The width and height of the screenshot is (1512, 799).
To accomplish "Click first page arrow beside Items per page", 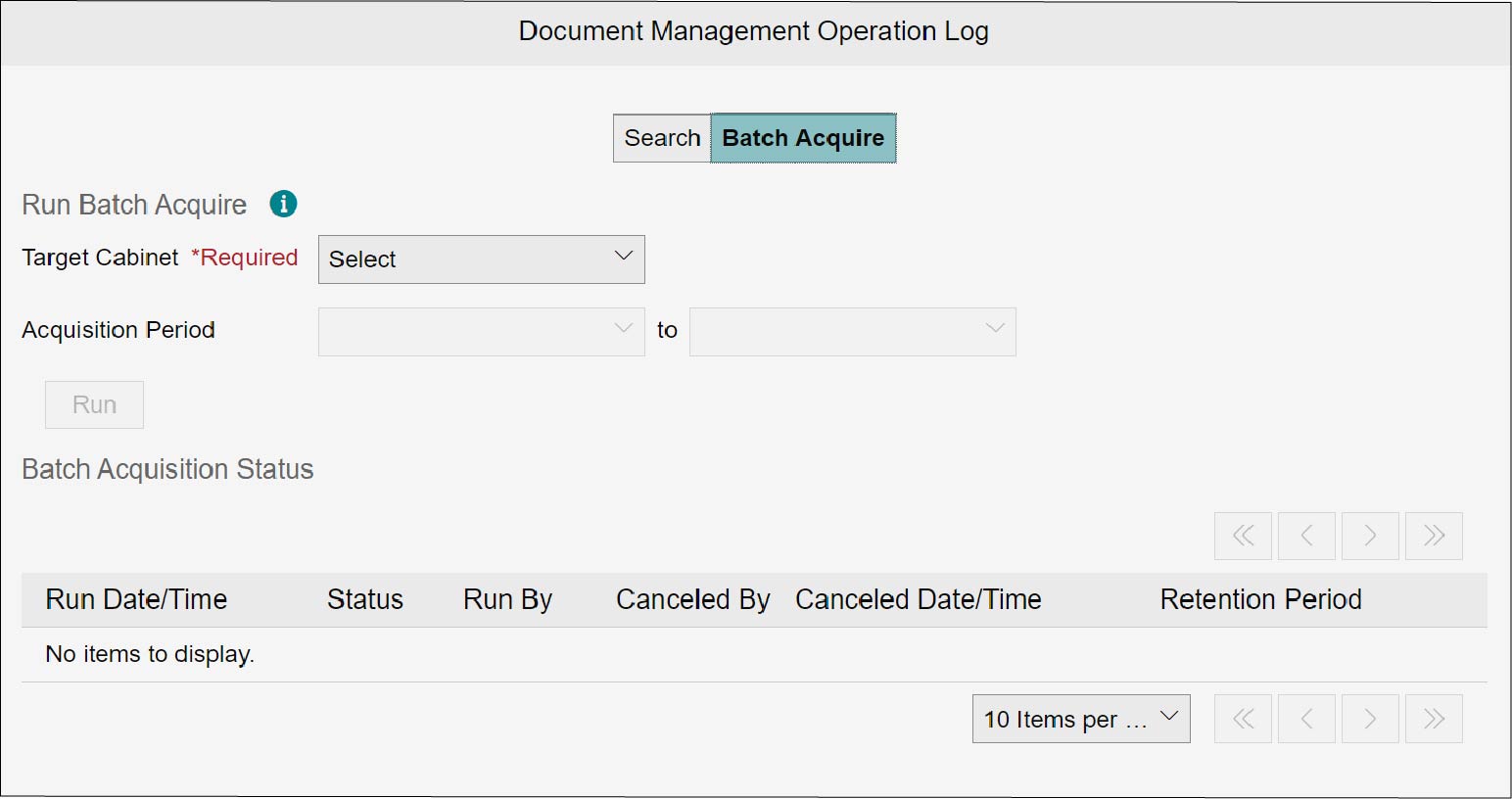I will (1243, 719).
